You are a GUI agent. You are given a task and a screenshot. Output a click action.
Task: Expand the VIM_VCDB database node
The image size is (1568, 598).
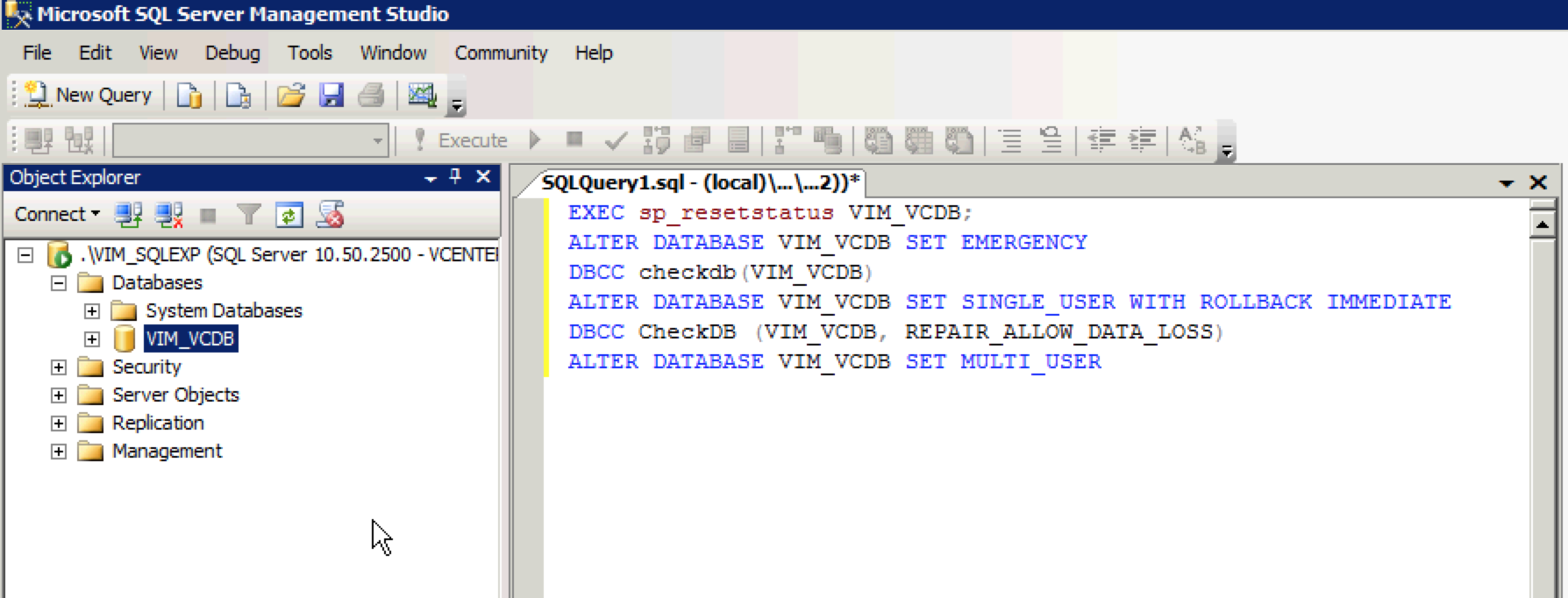pos(91,339)
